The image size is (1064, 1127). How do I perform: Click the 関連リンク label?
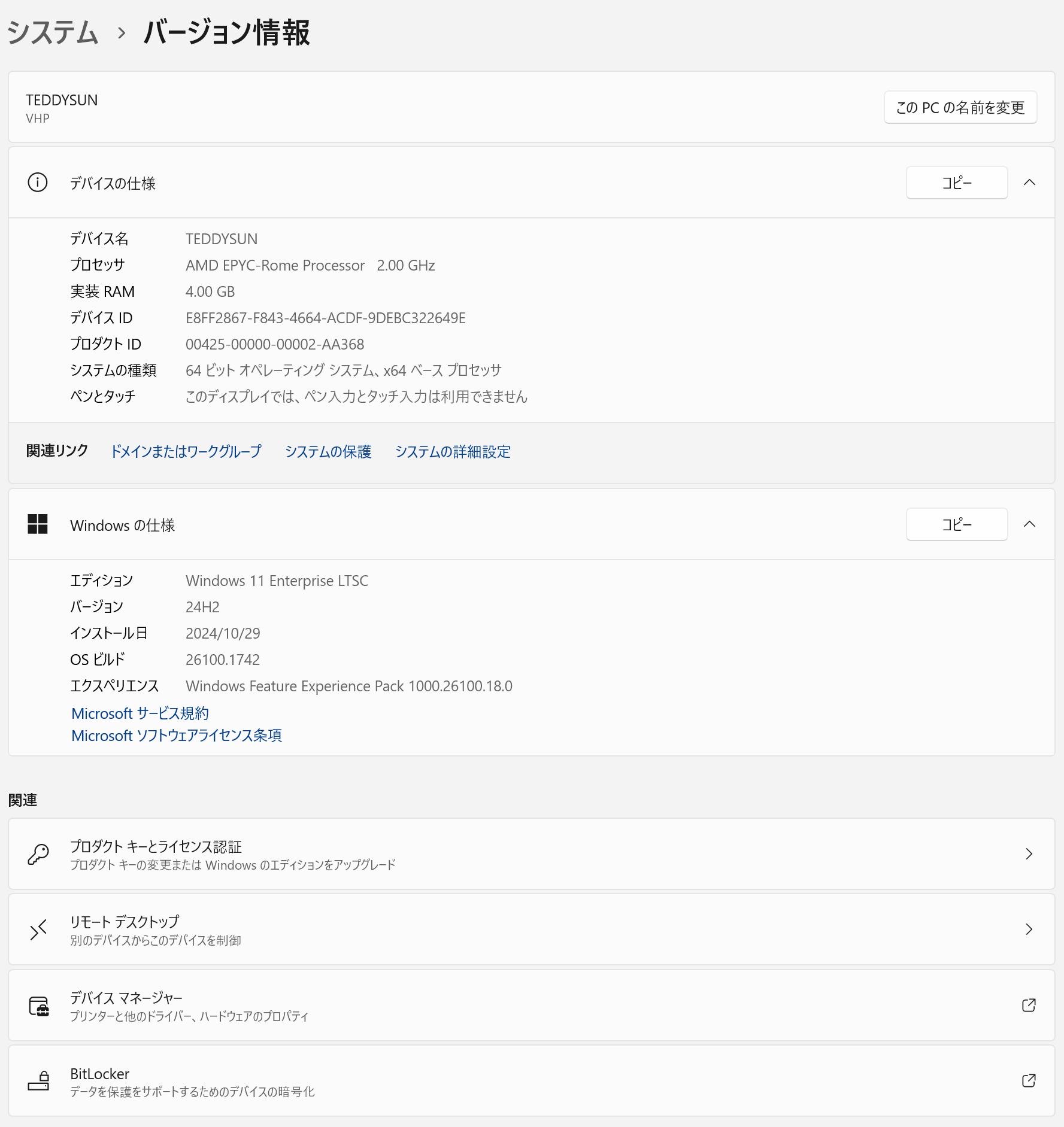[57, 450]
